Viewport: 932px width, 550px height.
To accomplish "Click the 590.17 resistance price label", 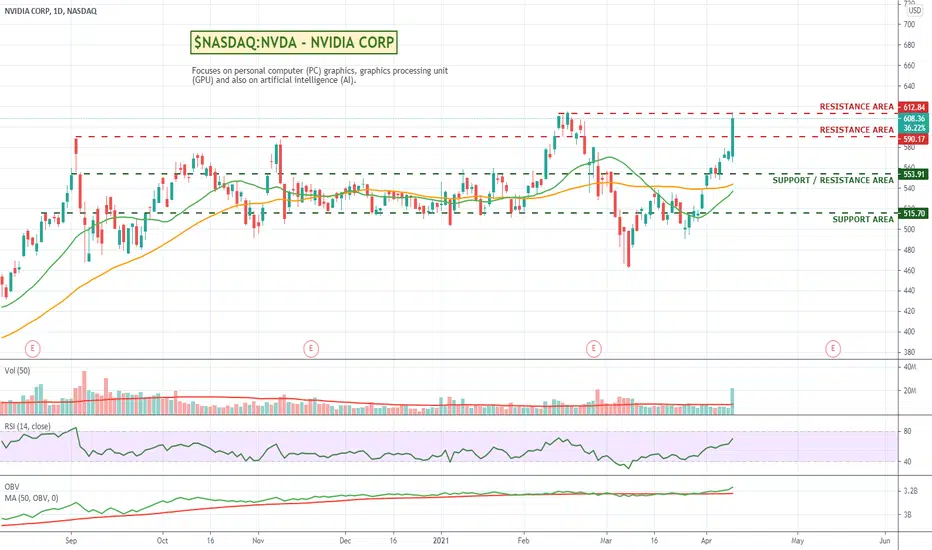I will click(x=914, y=139).
